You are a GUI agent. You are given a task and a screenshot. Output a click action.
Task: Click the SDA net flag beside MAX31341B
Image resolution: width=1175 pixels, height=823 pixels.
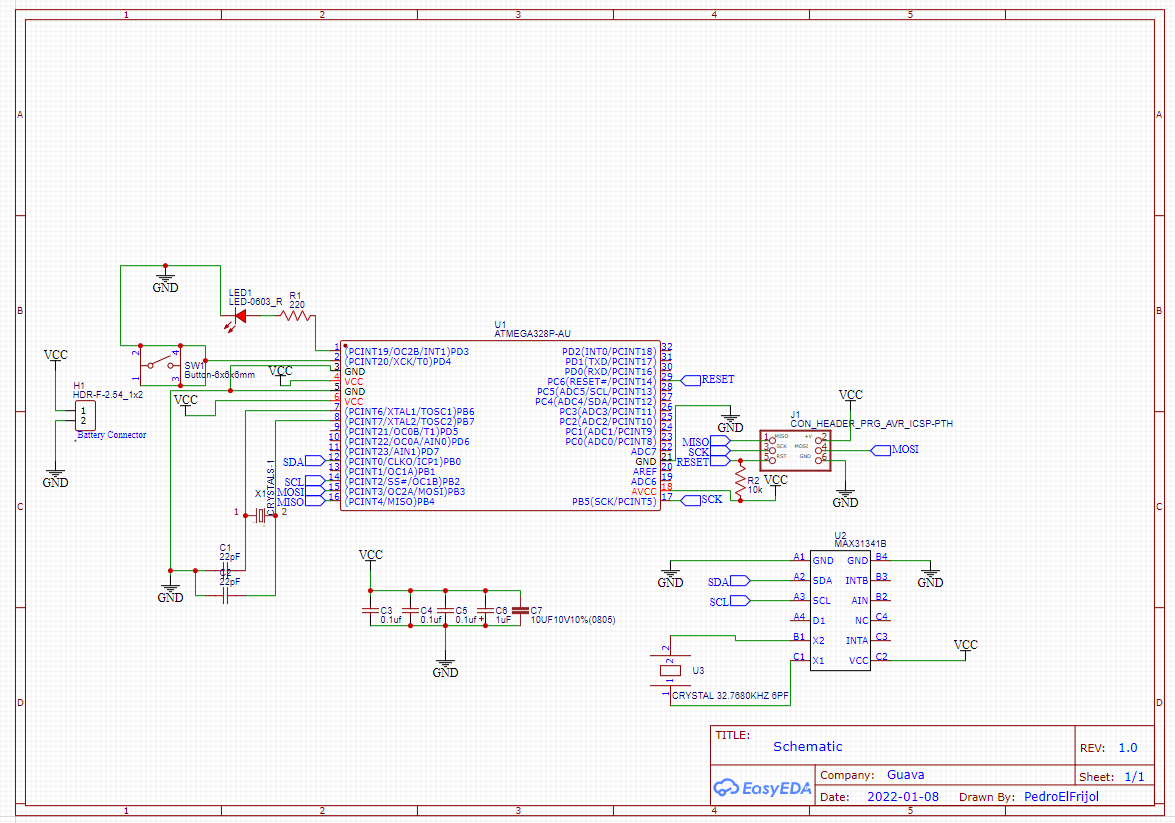coord(729,582)
